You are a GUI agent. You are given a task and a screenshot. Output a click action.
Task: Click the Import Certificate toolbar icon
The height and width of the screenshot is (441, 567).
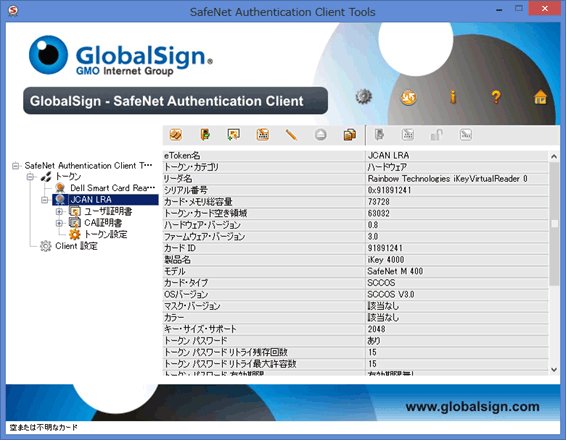tap(234, 135)
